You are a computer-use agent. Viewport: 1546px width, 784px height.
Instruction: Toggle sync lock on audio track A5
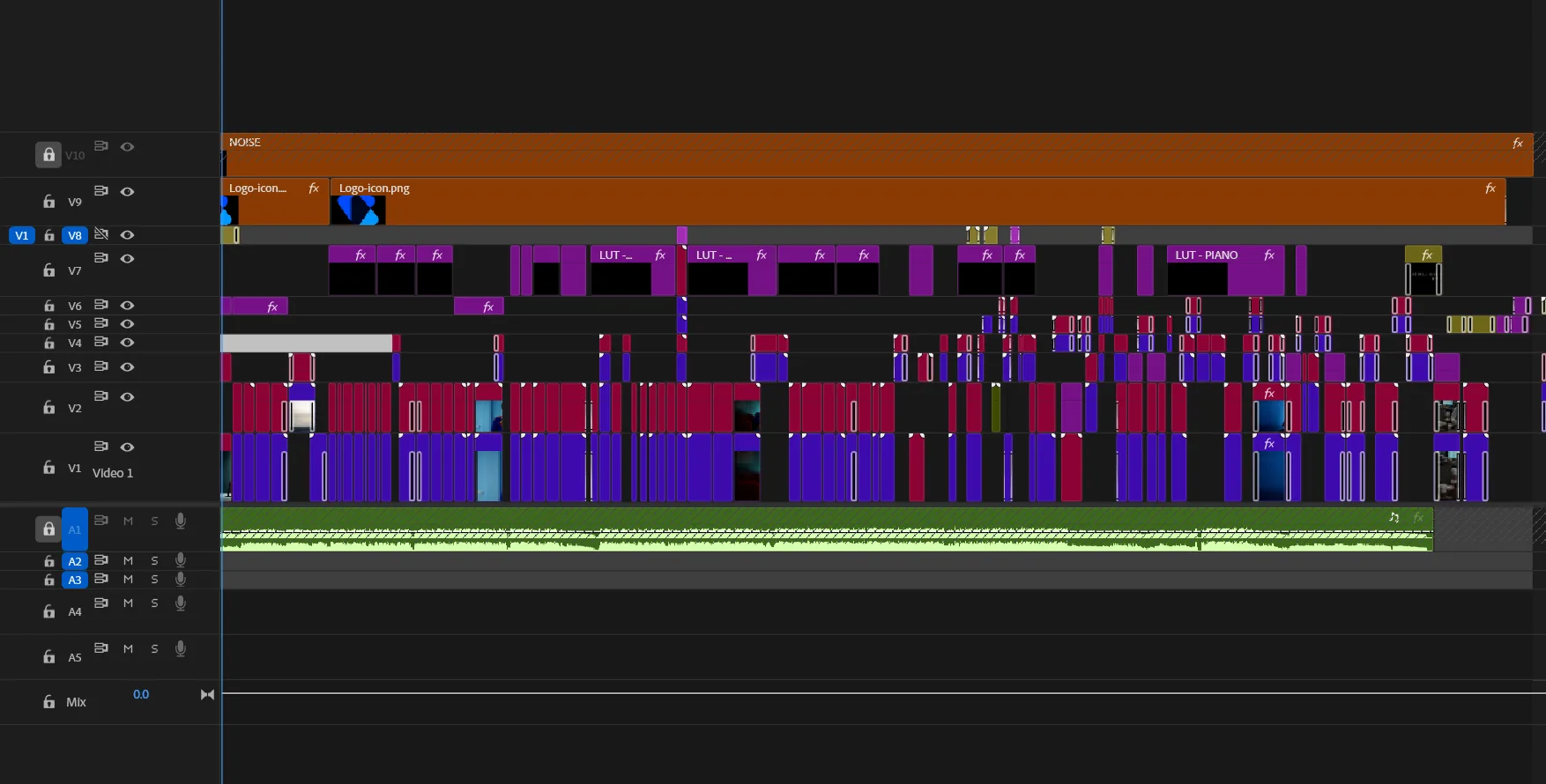pyautogui.click(x=101, y=648)
